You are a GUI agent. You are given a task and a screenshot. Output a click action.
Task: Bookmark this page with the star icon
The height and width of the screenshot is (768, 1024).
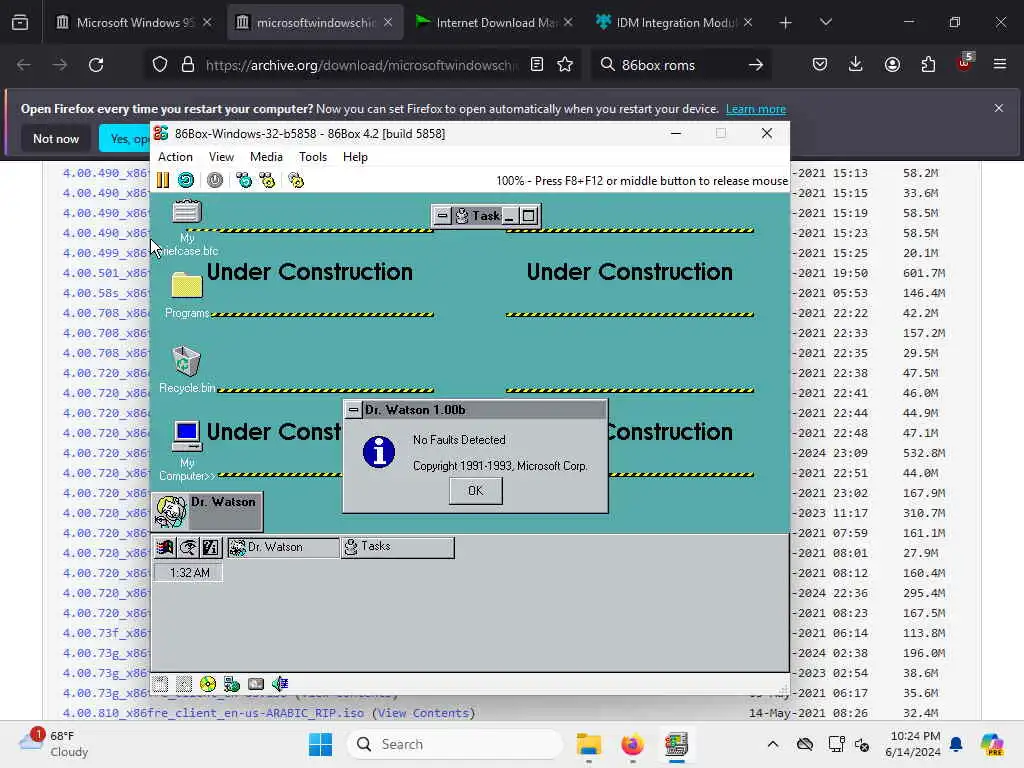click(x=565, y=64)
